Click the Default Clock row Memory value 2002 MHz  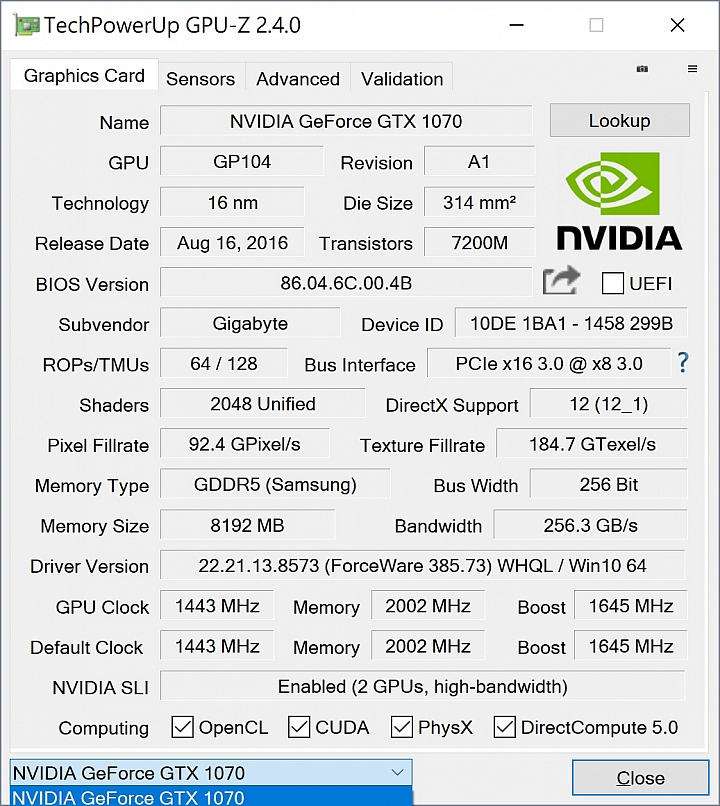[428, 646]
